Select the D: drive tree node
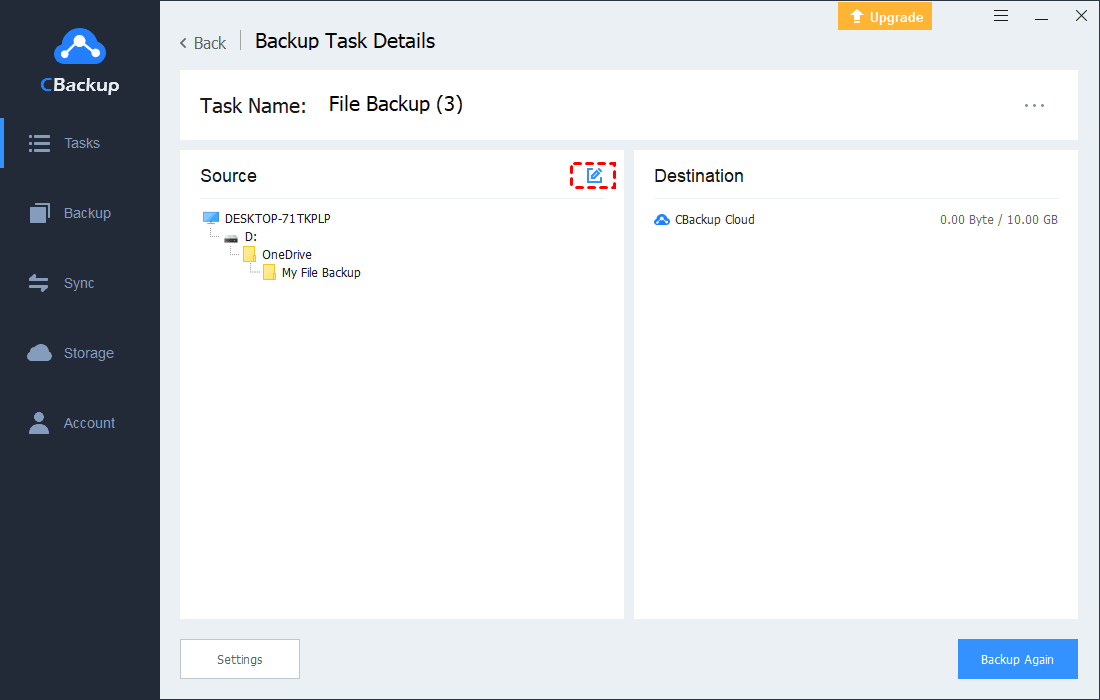Viewport: 1100px width, 700px height. coord(250,237)
